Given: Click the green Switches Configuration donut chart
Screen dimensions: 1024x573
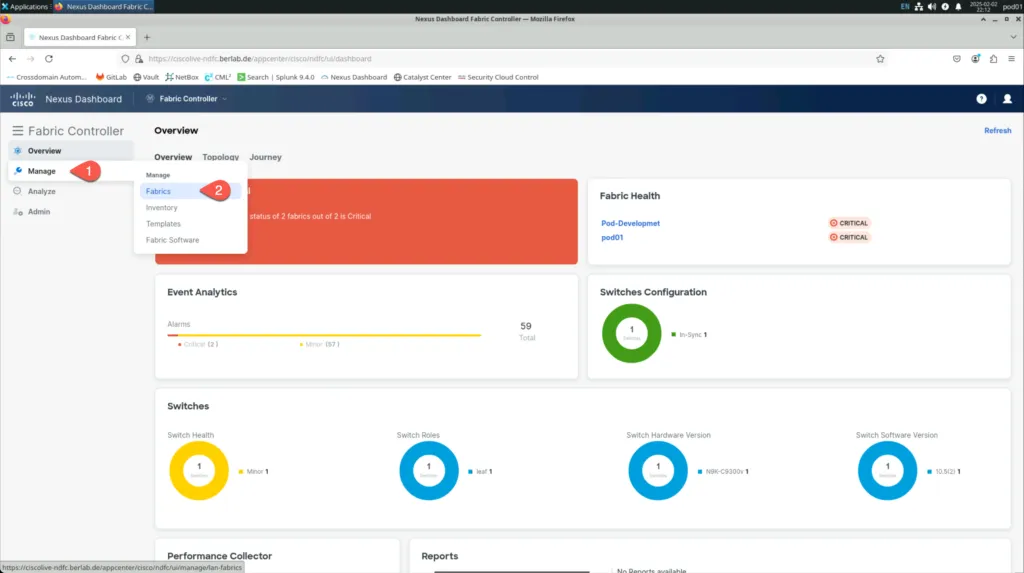Looking at the screenshot, I should [631, 334].
